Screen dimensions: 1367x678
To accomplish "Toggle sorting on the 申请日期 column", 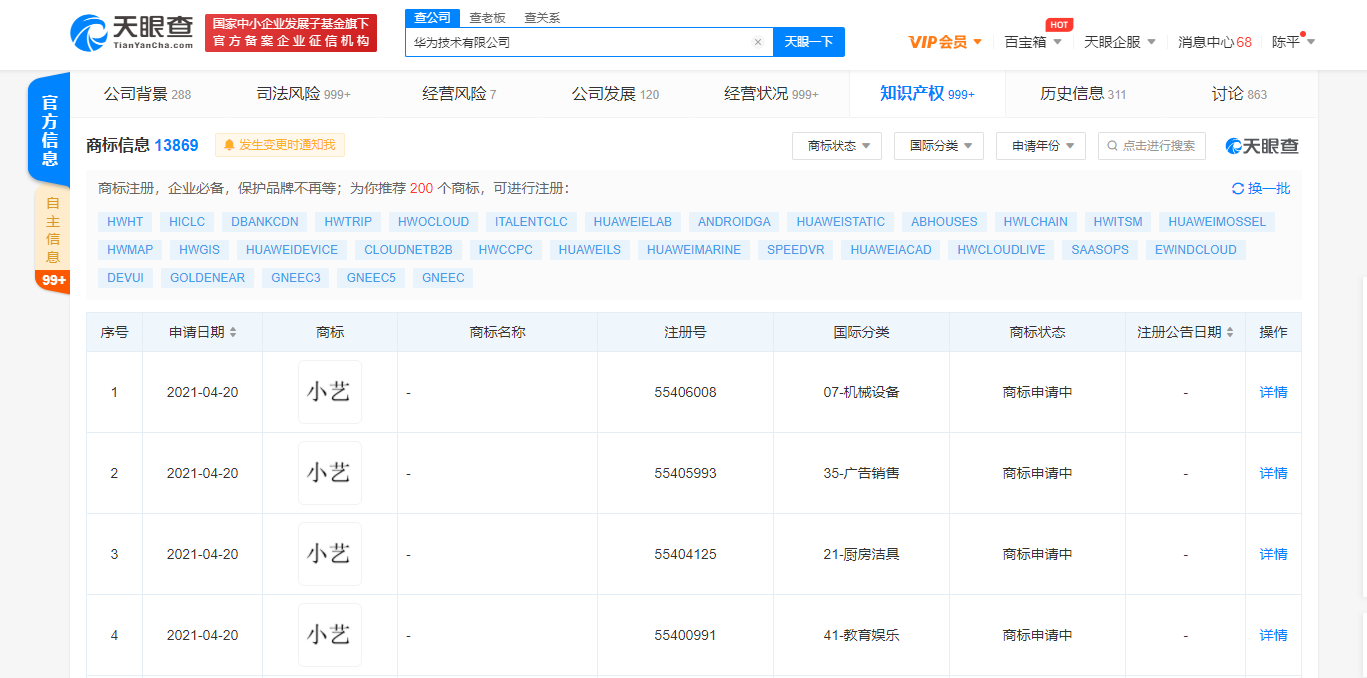I will point(234,331).
